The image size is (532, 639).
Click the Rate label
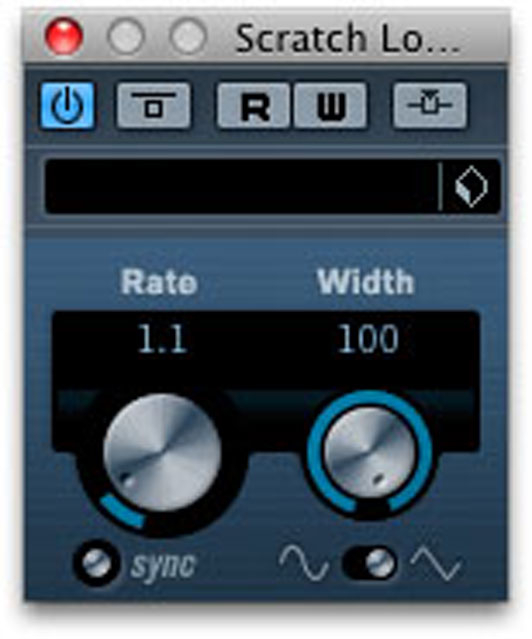coord(159,282)
